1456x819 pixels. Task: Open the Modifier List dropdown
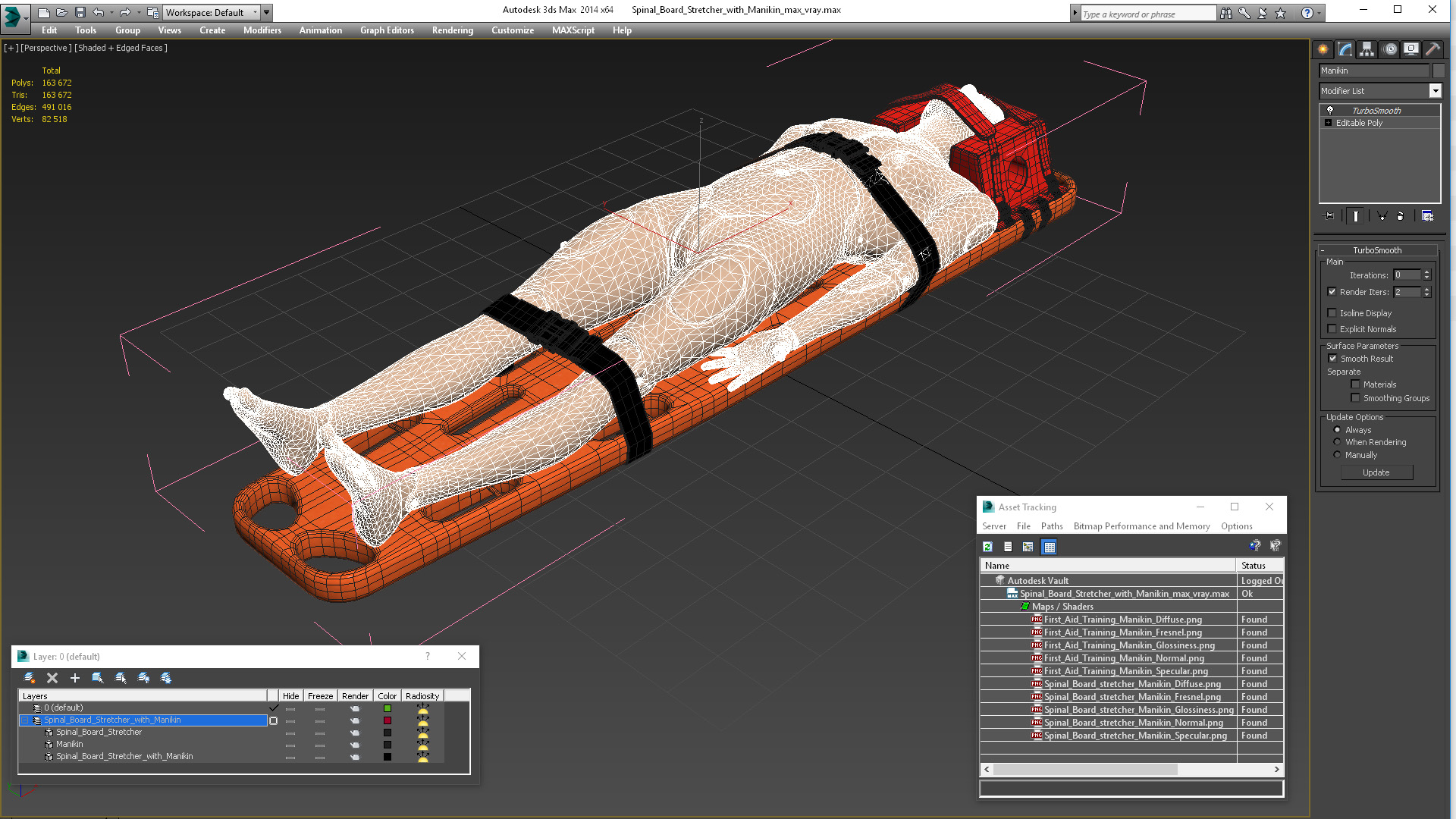[x=1435, y=91]
